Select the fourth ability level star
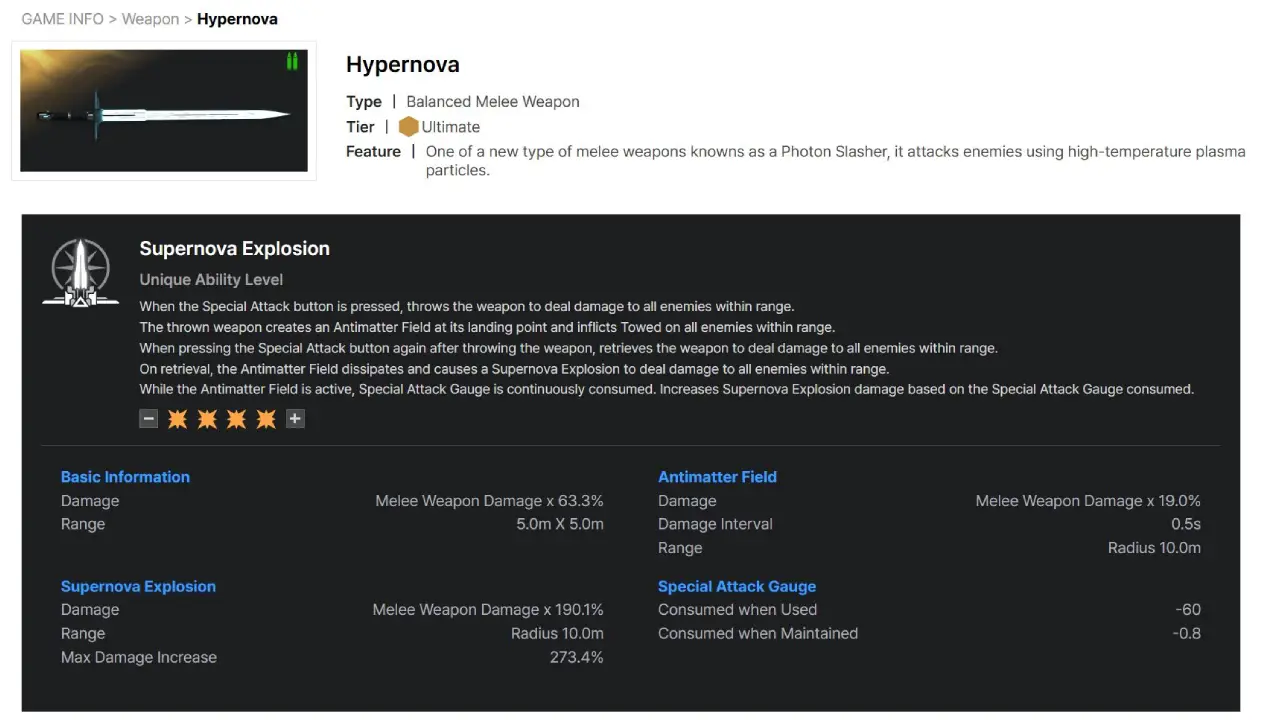This screenshot has width=1280, height=720. (266, 418)
